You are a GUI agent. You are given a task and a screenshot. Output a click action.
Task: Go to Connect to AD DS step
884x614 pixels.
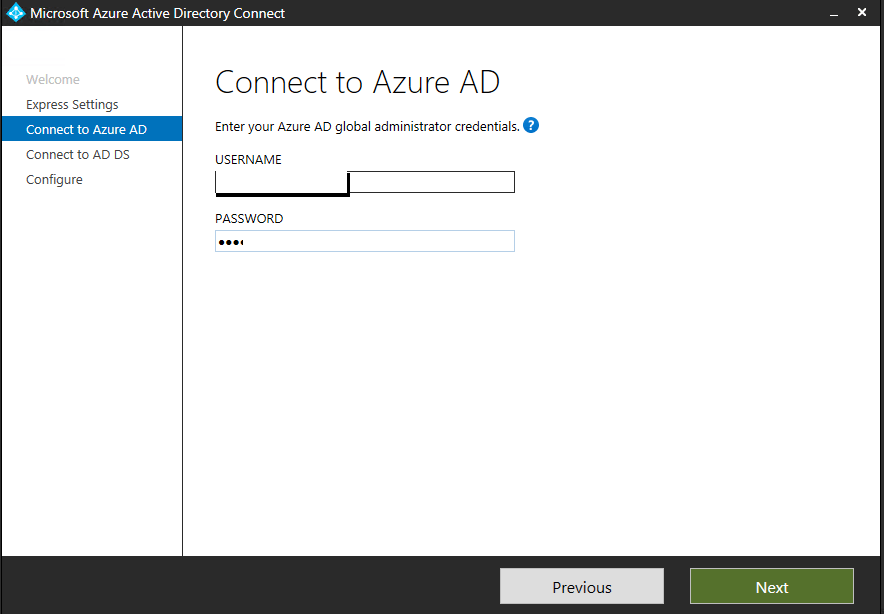pos(78,154)
